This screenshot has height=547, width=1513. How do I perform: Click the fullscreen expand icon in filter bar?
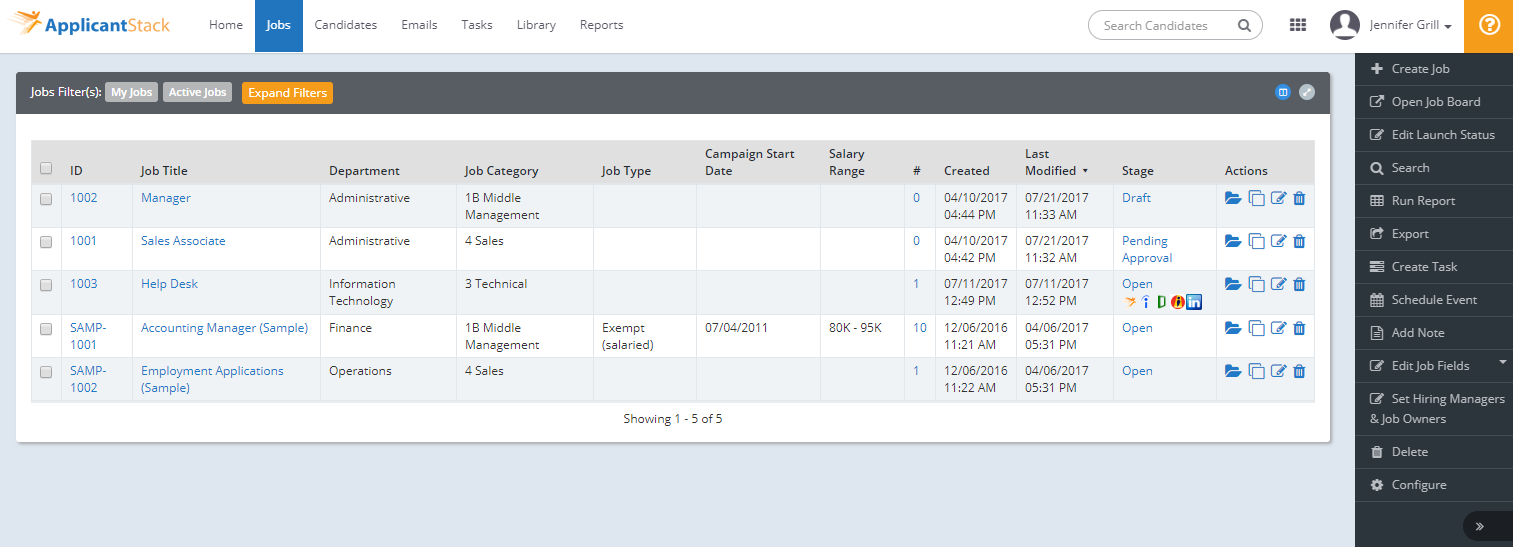click(x=1307, y=92)
